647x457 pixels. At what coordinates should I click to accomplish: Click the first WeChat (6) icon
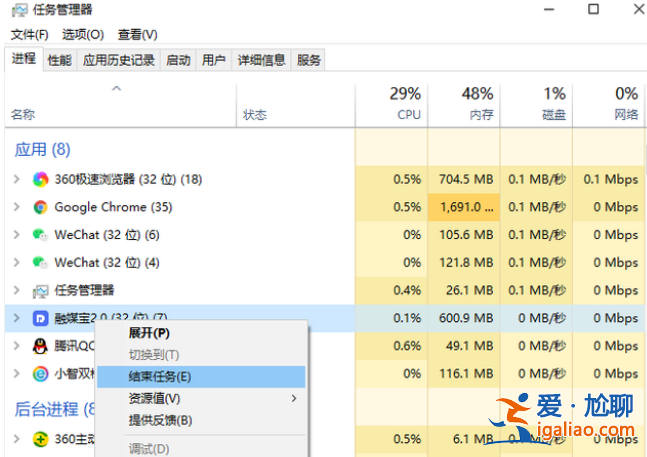coord(40,235)
